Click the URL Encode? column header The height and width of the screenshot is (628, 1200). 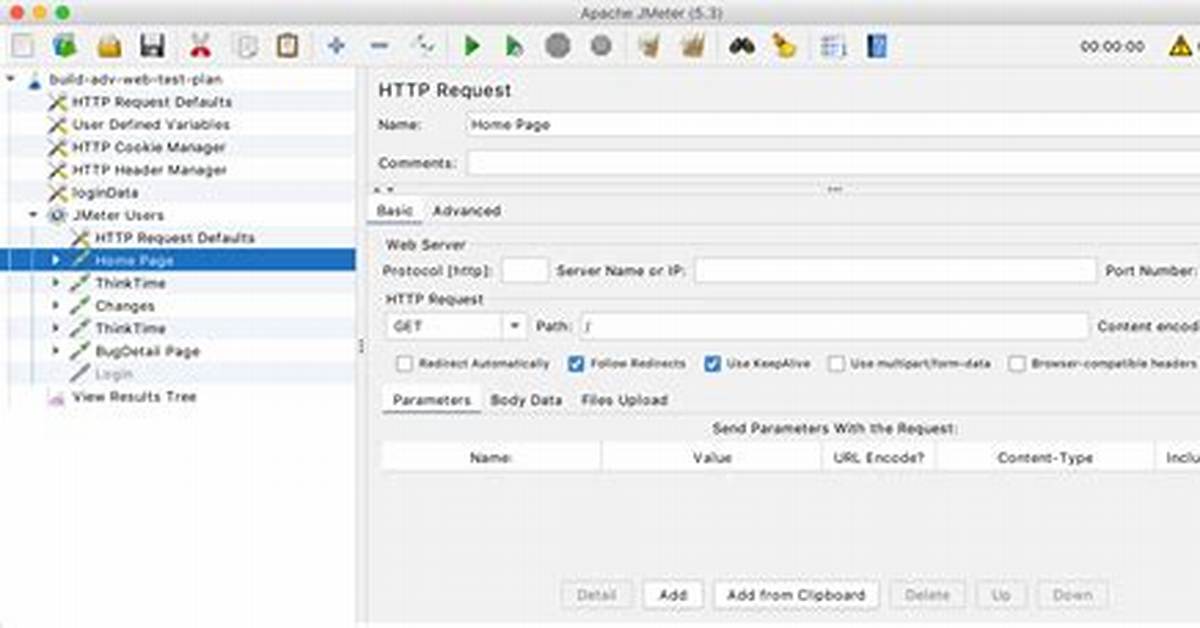(x=879, y=457)
